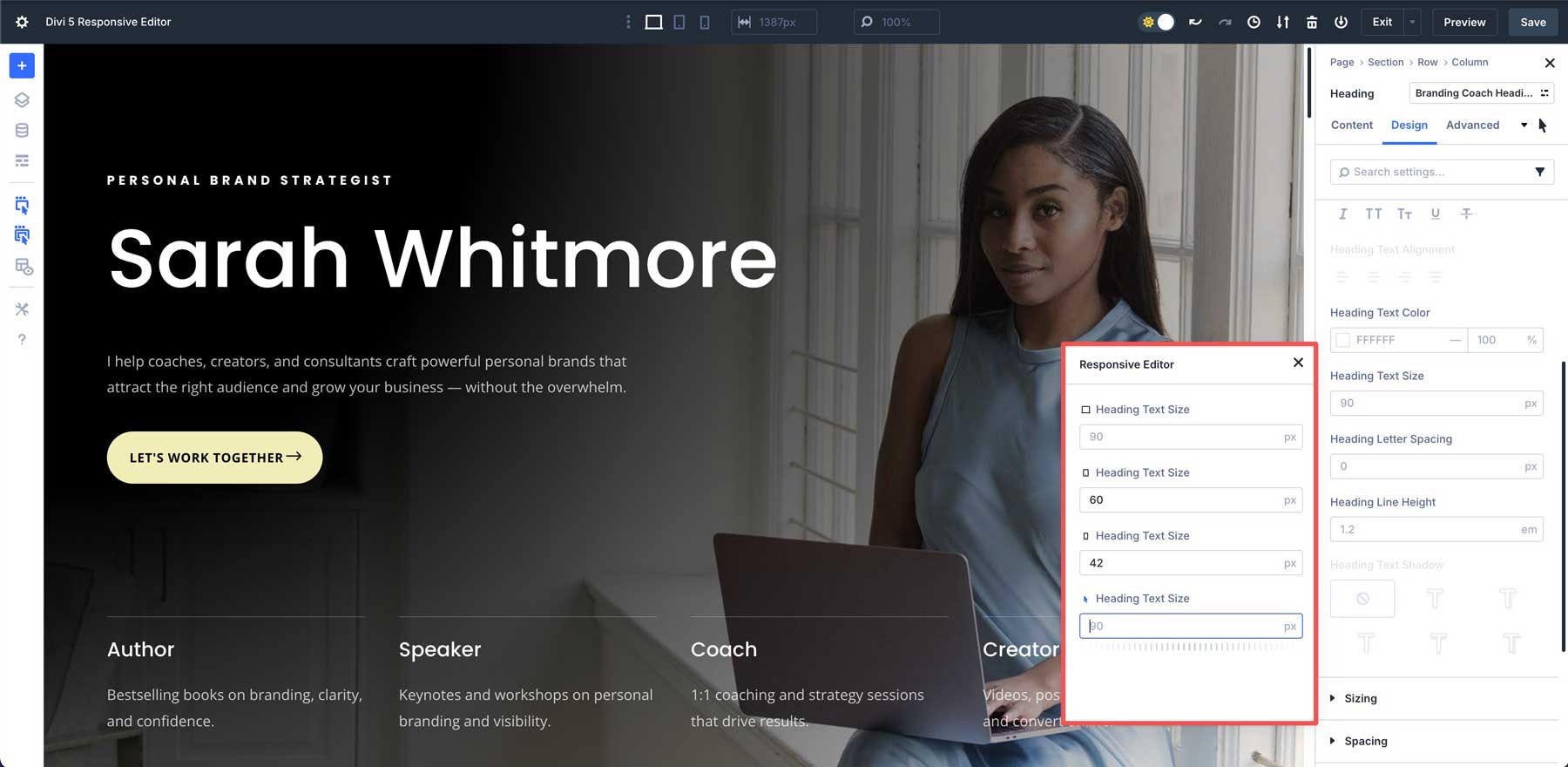This screenshot has width=1568, height=767.
Task: Click the undo arrow icon
Action: (1195, 22)
